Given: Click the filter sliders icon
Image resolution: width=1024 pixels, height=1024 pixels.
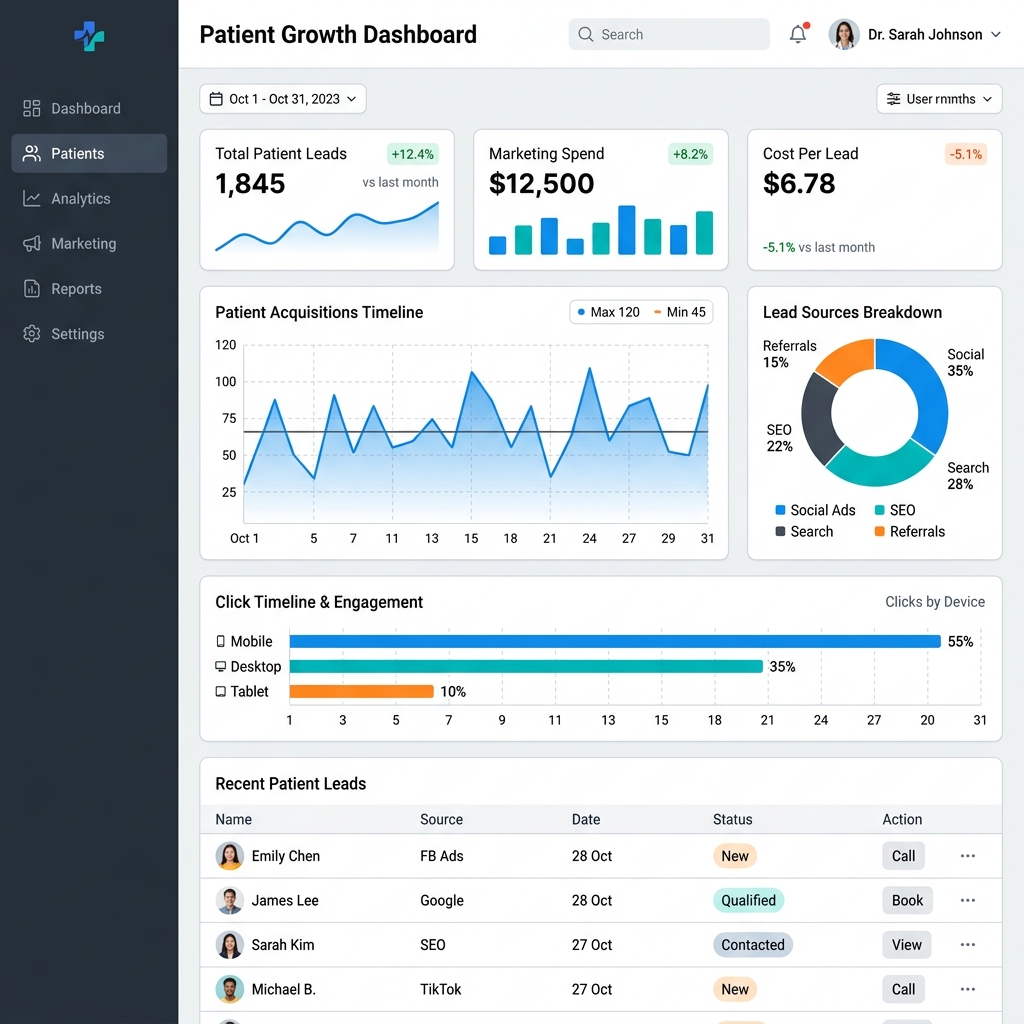Looking at the screenshot, I should (x=893, y=99).
